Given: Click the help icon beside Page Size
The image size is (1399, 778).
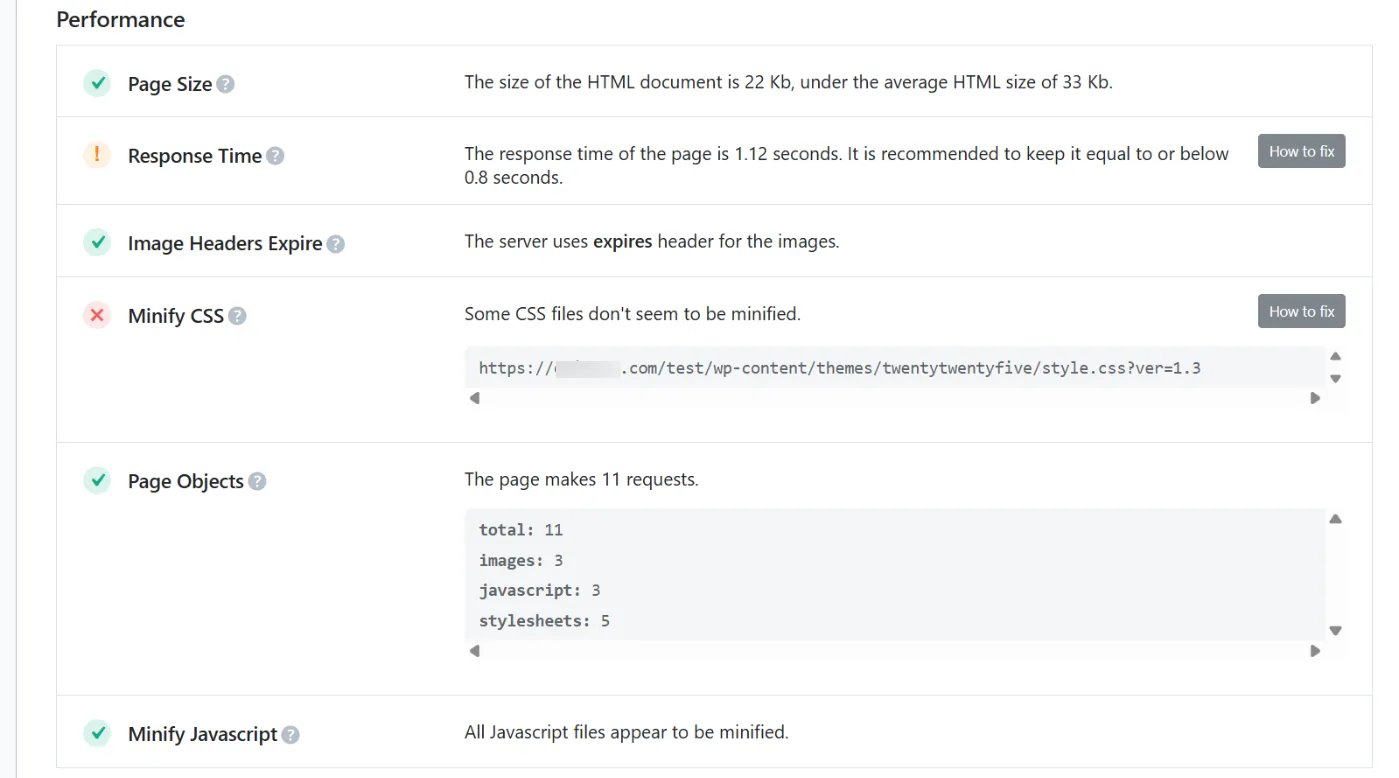Looking at the screenshot, I should pyautogui.click(x=226, y=85).
